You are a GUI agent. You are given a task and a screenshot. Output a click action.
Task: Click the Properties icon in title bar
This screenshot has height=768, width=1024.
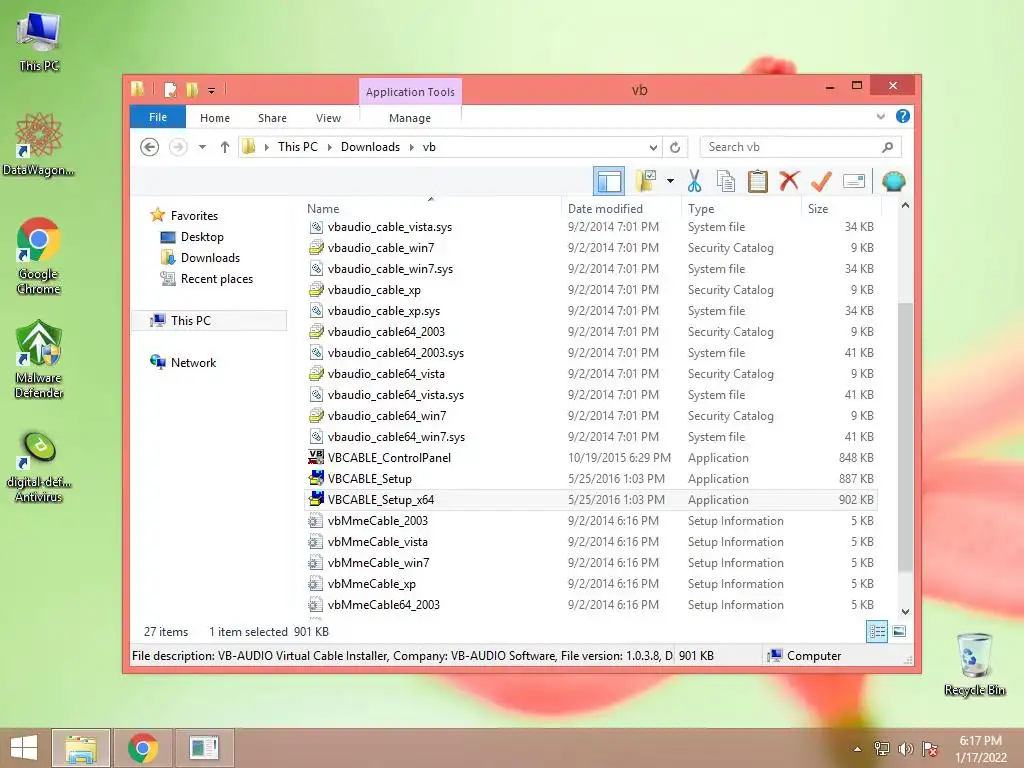[x=170, y=89]
